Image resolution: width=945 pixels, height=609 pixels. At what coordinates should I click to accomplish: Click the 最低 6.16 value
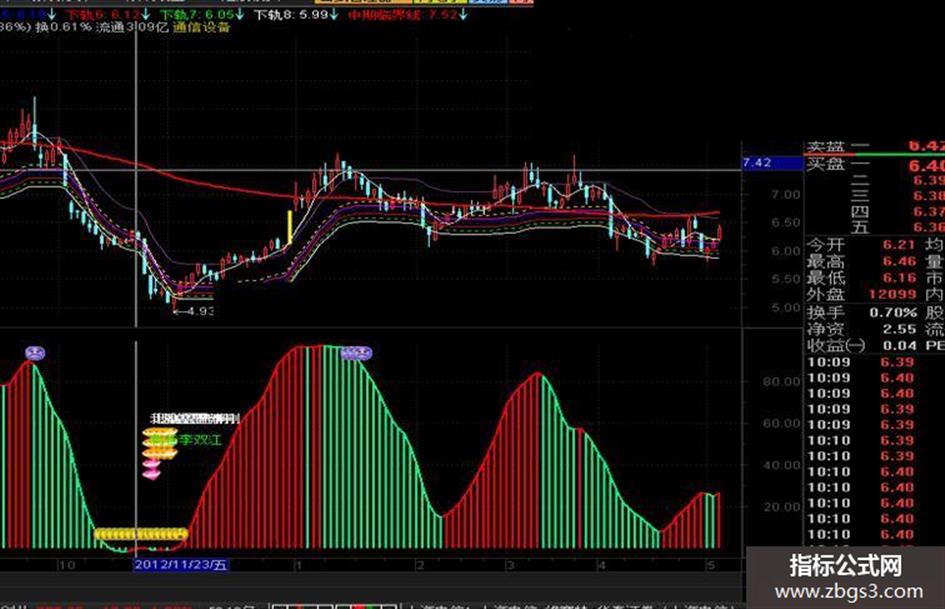click(899, 278)
